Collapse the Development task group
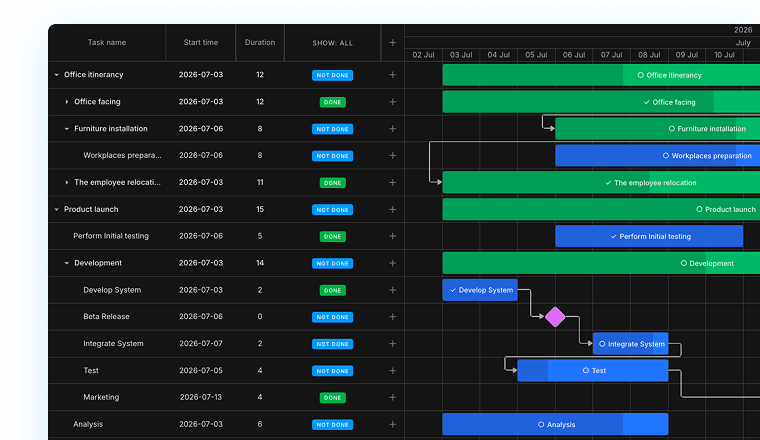Viewport: 760px width, 440px height. [67, 263]
